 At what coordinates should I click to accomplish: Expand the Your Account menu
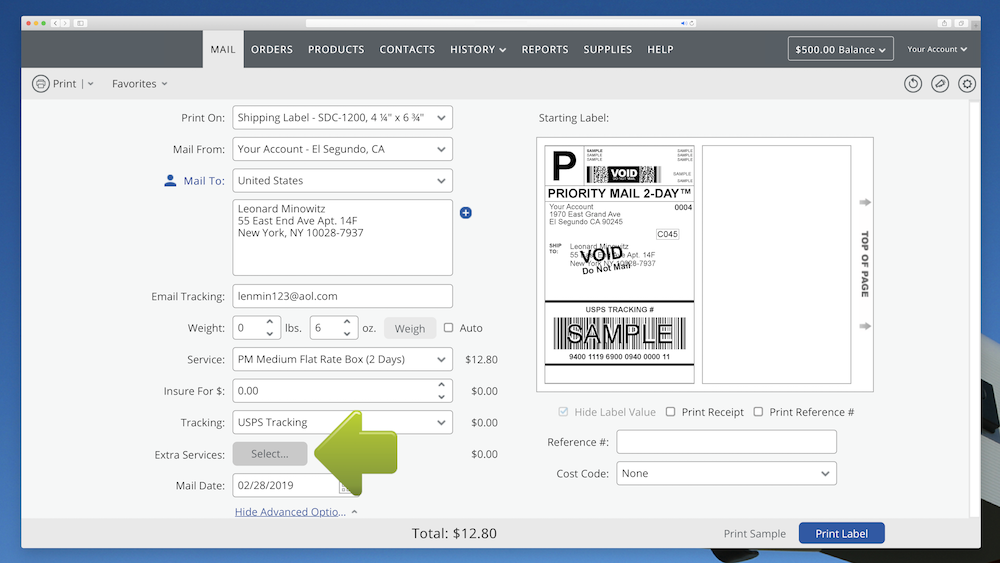(x=937, y=49)
